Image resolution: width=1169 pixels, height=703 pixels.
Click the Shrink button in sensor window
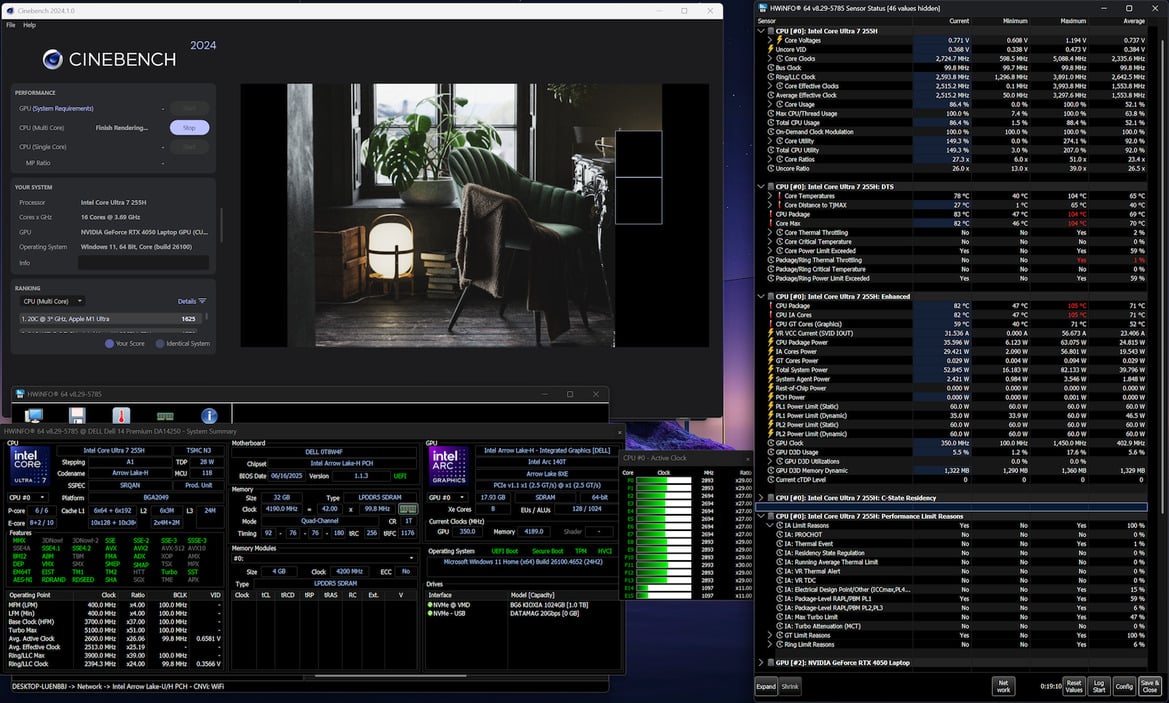(x=790, y=687)
